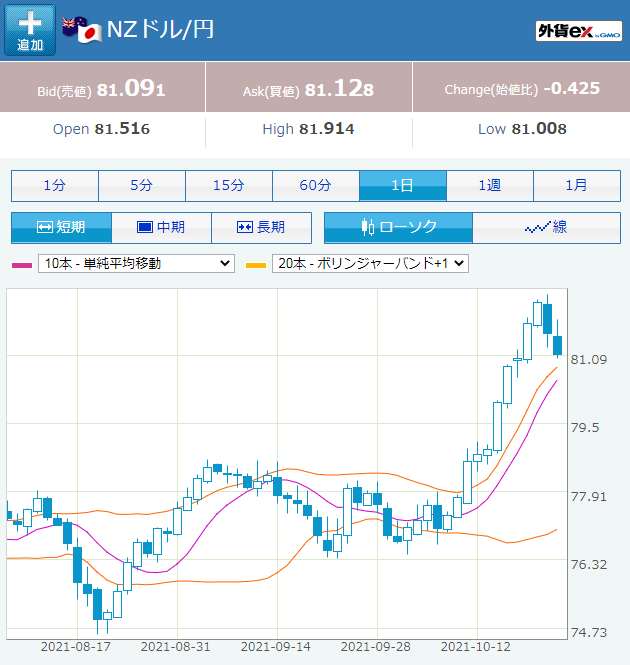The height and width of the screenshot is (665, 630).
Task: Click the 77.91 price axis label
Action: tap(588, 497)
